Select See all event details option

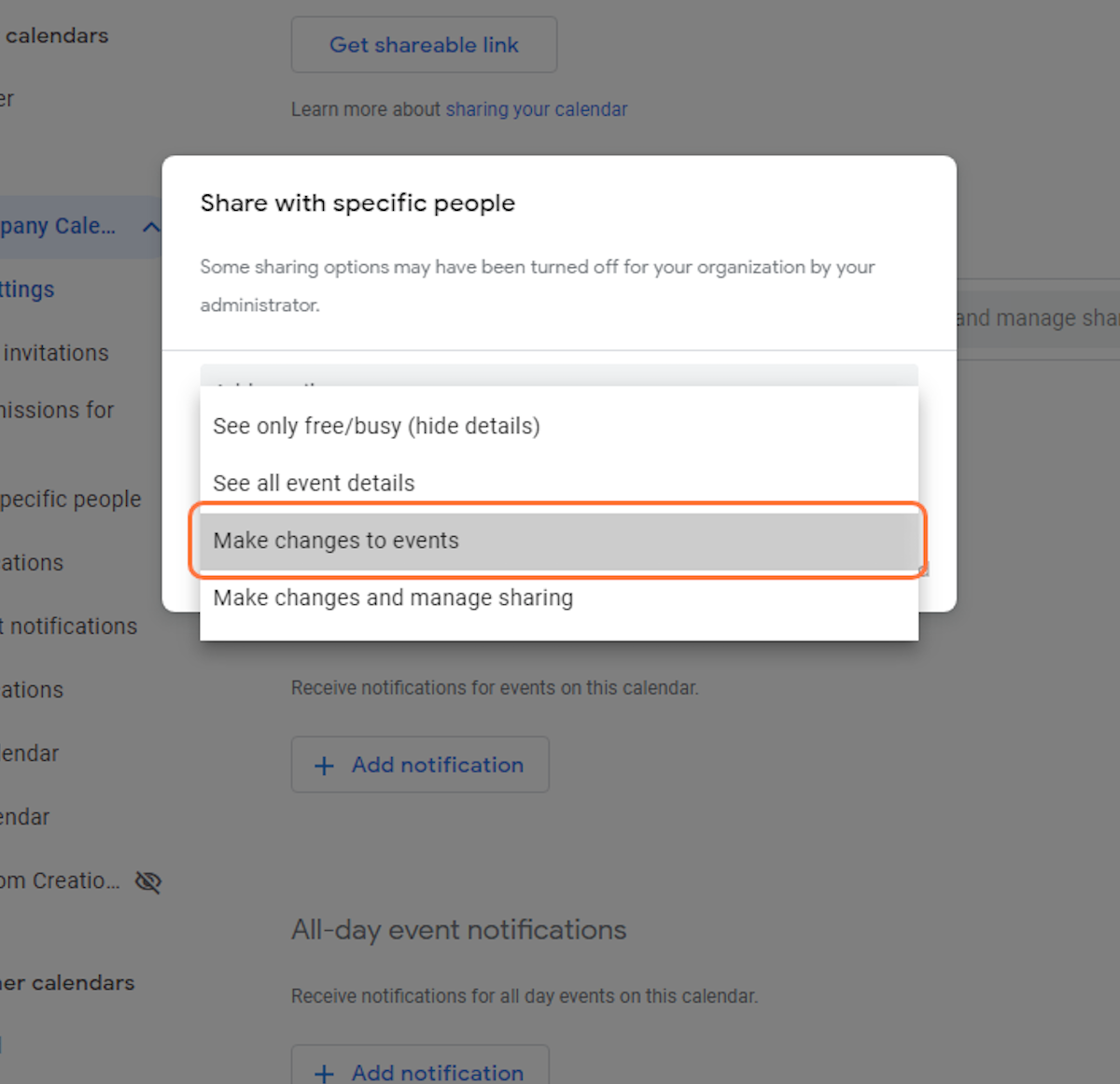[314, 483]
